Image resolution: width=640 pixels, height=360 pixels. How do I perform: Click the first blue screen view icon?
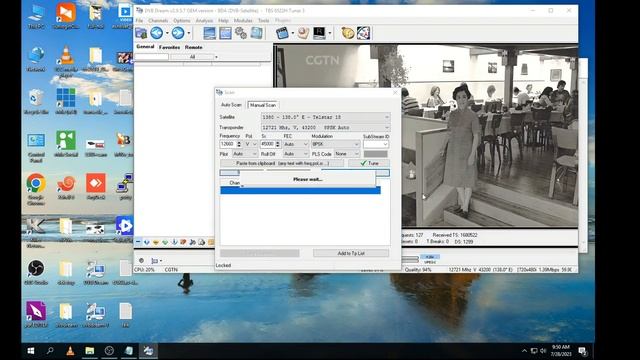click(x=209, y=33)
